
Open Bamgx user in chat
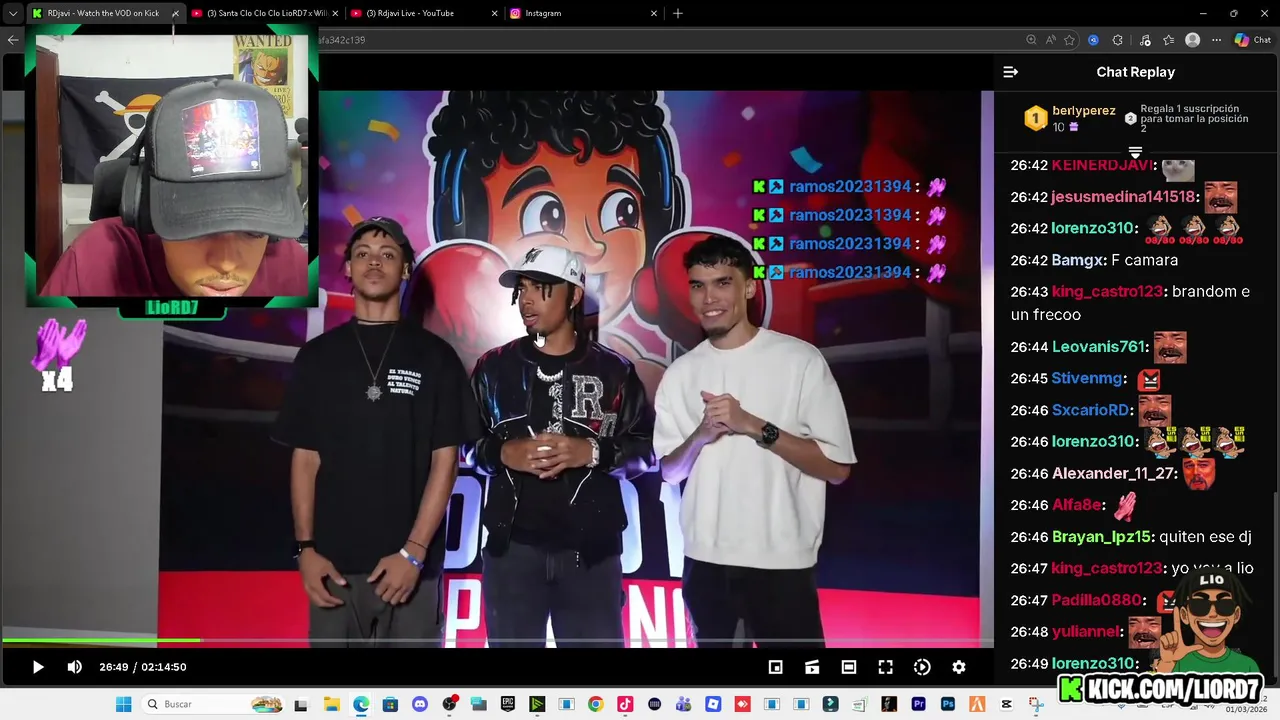[1079, 260]
